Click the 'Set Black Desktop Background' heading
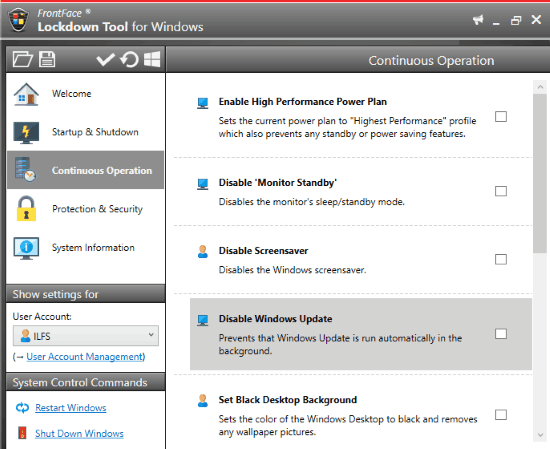 click(288, 400)
